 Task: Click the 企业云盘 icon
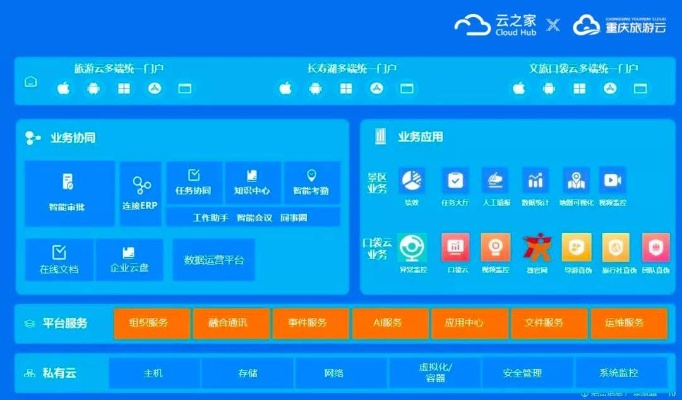click(129, 253)
